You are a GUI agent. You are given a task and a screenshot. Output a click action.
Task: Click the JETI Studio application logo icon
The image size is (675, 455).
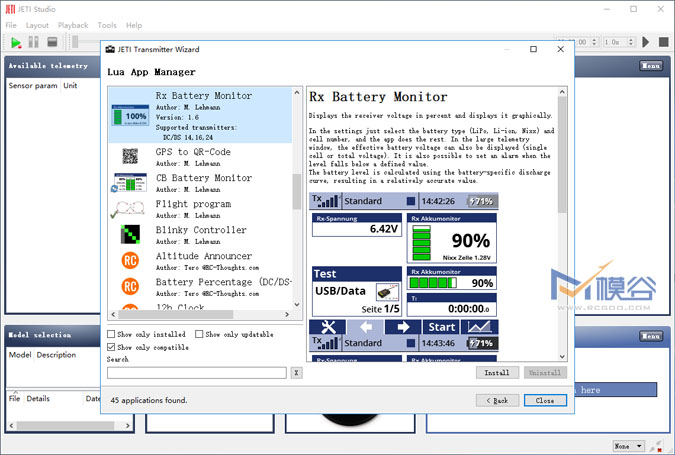[x=10, y=9]
